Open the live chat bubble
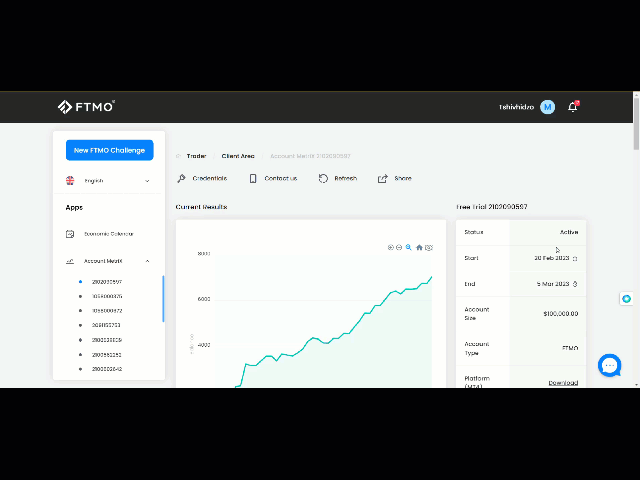 click(x=609, y=365)
